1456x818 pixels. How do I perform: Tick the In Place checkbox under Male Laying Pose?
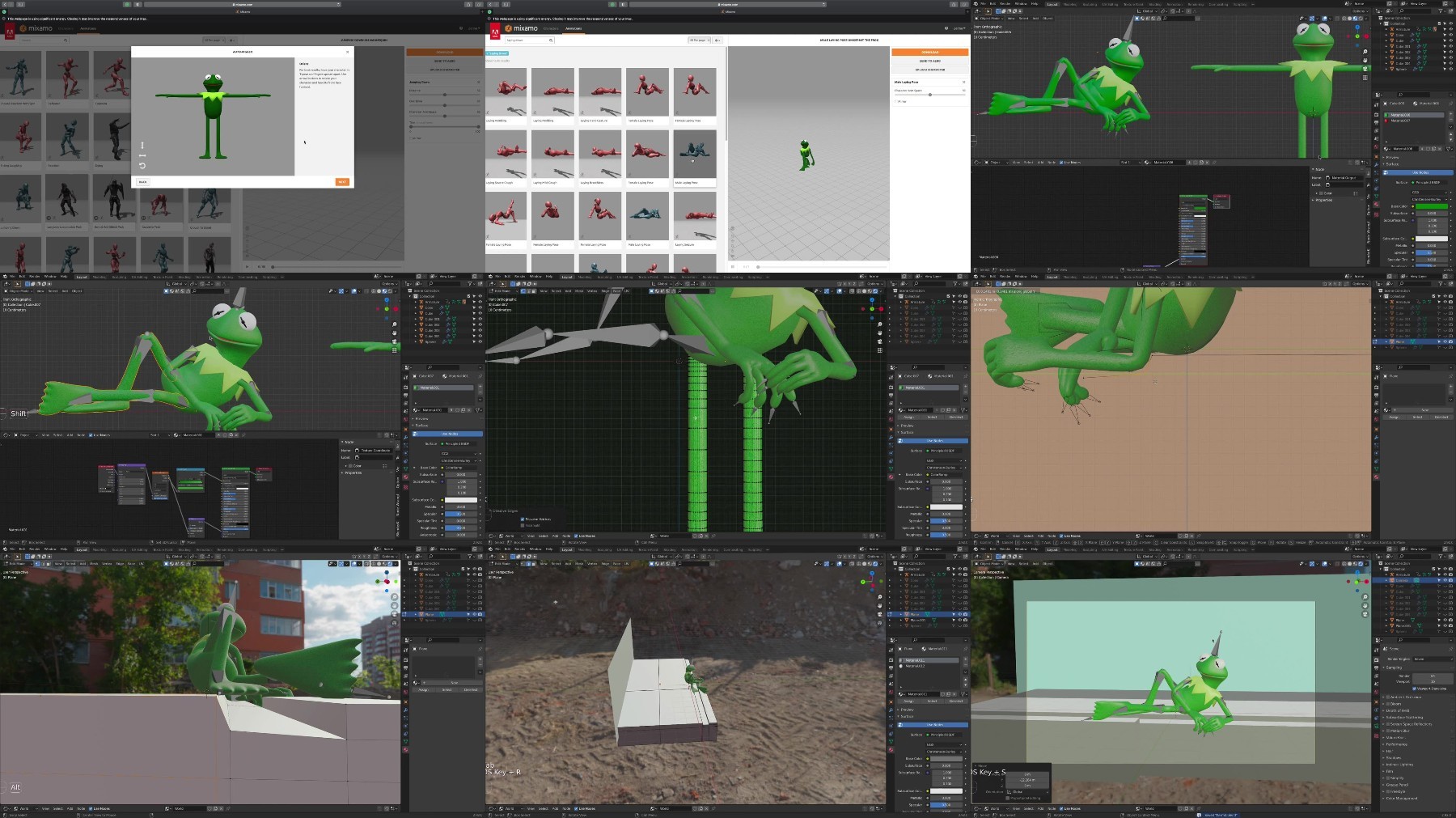(896, 101)
